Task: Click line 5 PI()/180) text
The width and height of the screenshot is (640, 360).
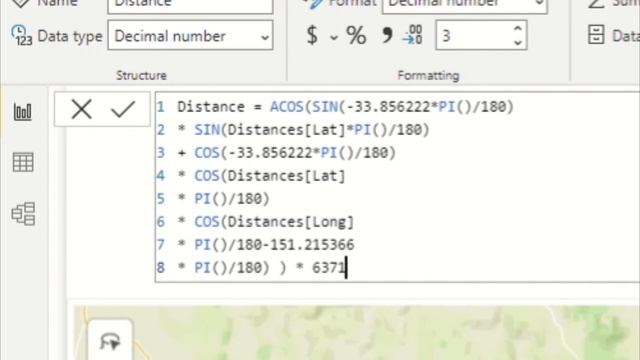Action: click(232, 199)
